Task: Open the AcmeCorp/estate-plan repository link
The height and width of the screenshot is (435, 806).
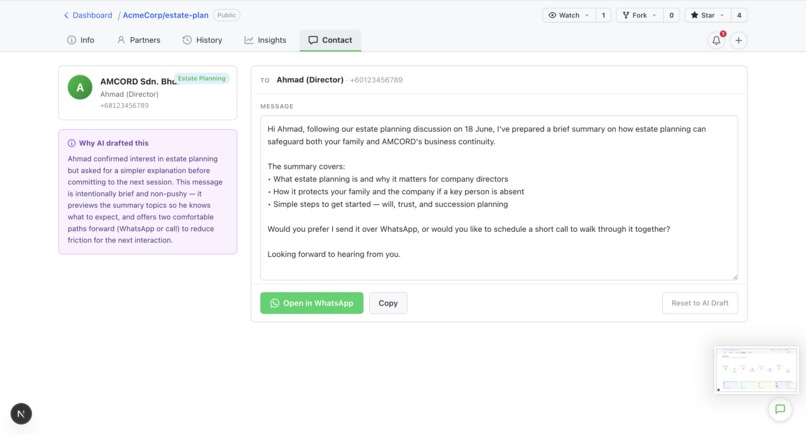Action: coord(166,15)
